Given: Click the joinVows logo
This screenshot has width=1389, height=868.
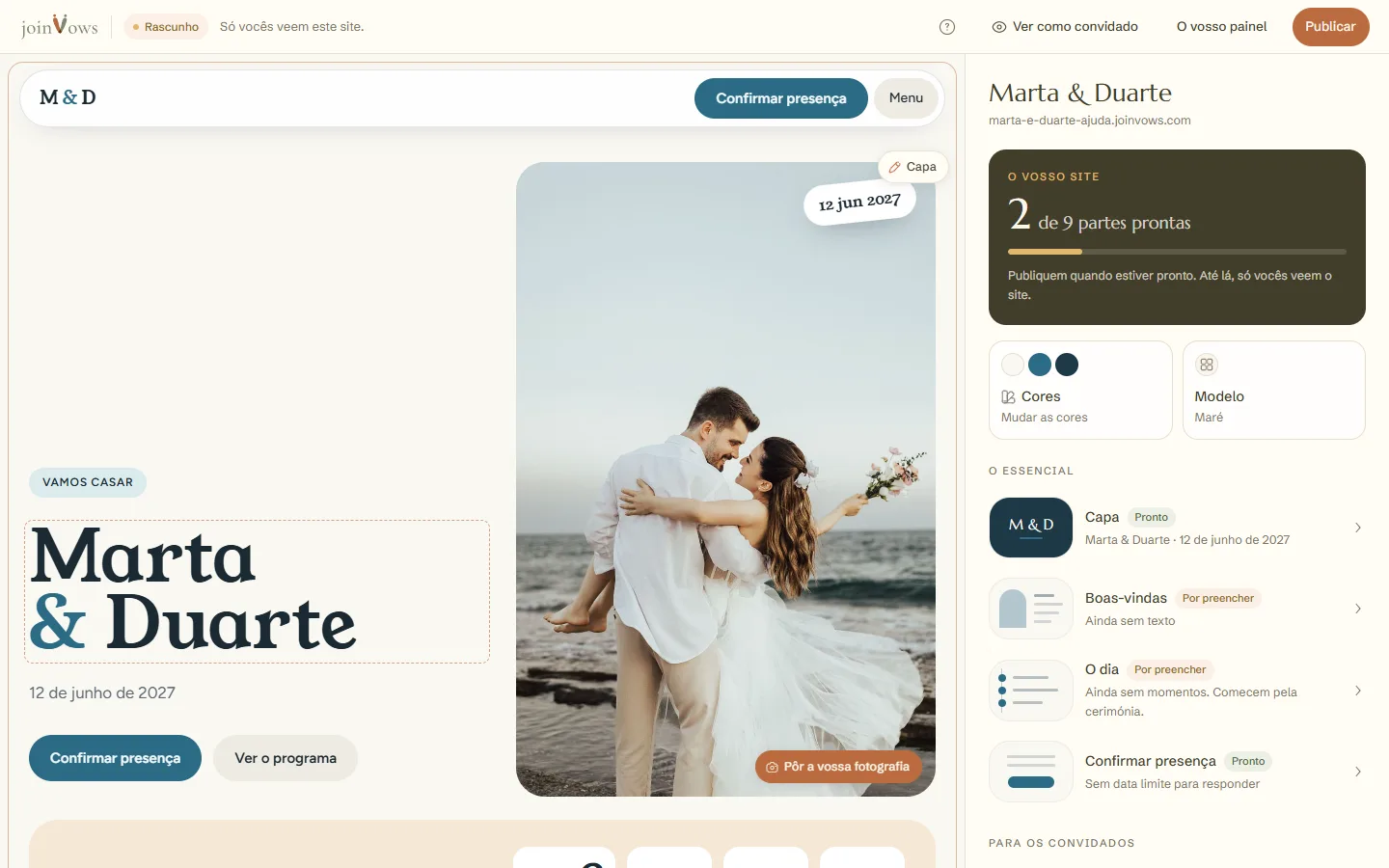Looking at the screenshot, I should click(x=60, y=26).
